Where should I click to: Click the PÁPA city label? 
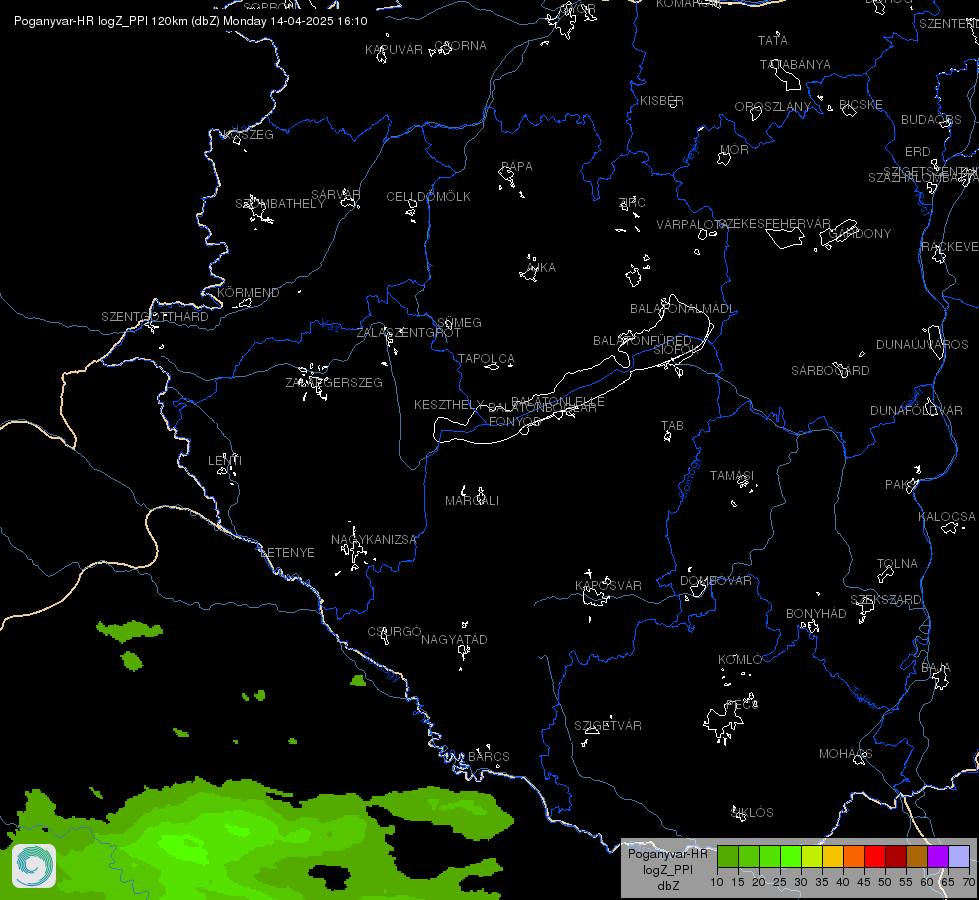(x=516, y=167)
